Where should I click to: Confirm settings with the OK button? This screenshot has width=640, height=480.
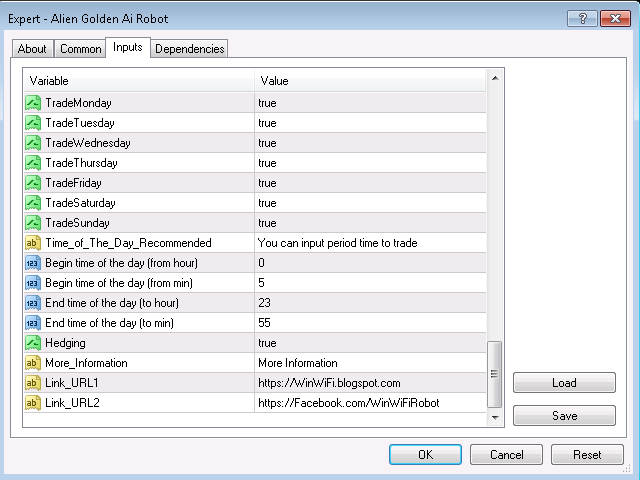pyautogui.click(x=425, y=455)
